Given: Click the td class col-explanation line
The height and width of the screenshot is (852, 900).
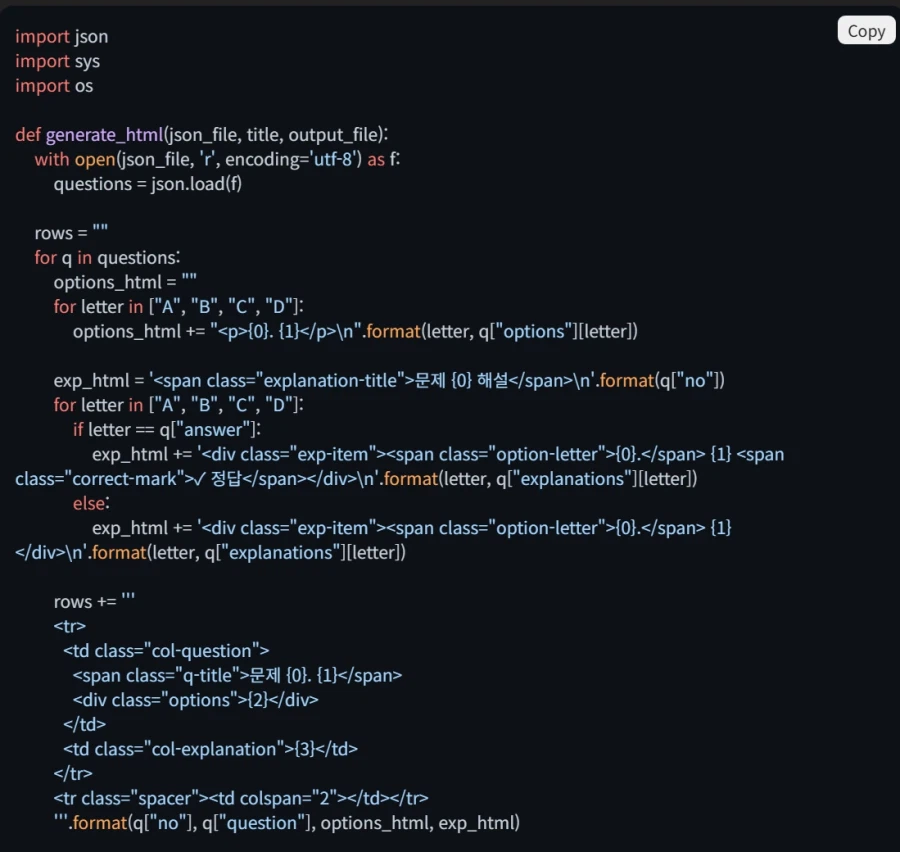Looking at the screenshot, I should pyautogui.click(x=210, y=749).
